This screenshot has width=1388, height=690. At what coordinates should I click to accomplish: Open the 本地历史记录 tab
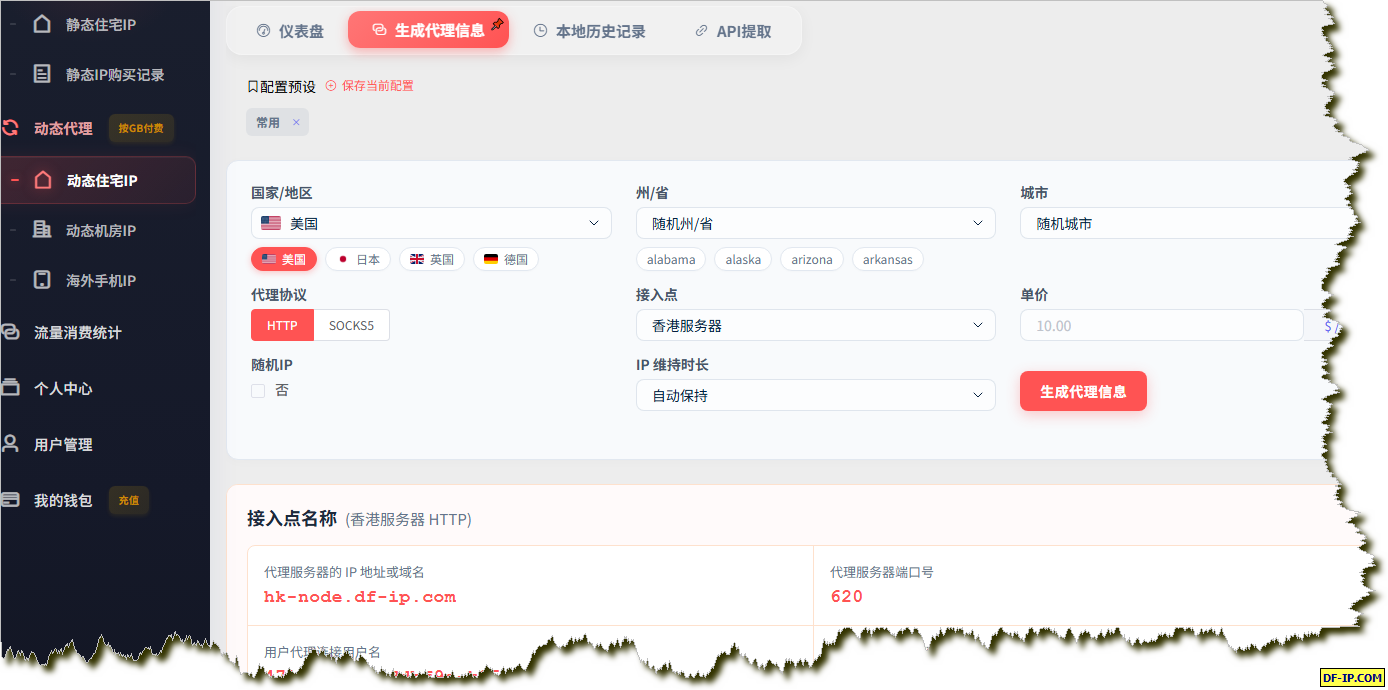[x=589, y=31]
